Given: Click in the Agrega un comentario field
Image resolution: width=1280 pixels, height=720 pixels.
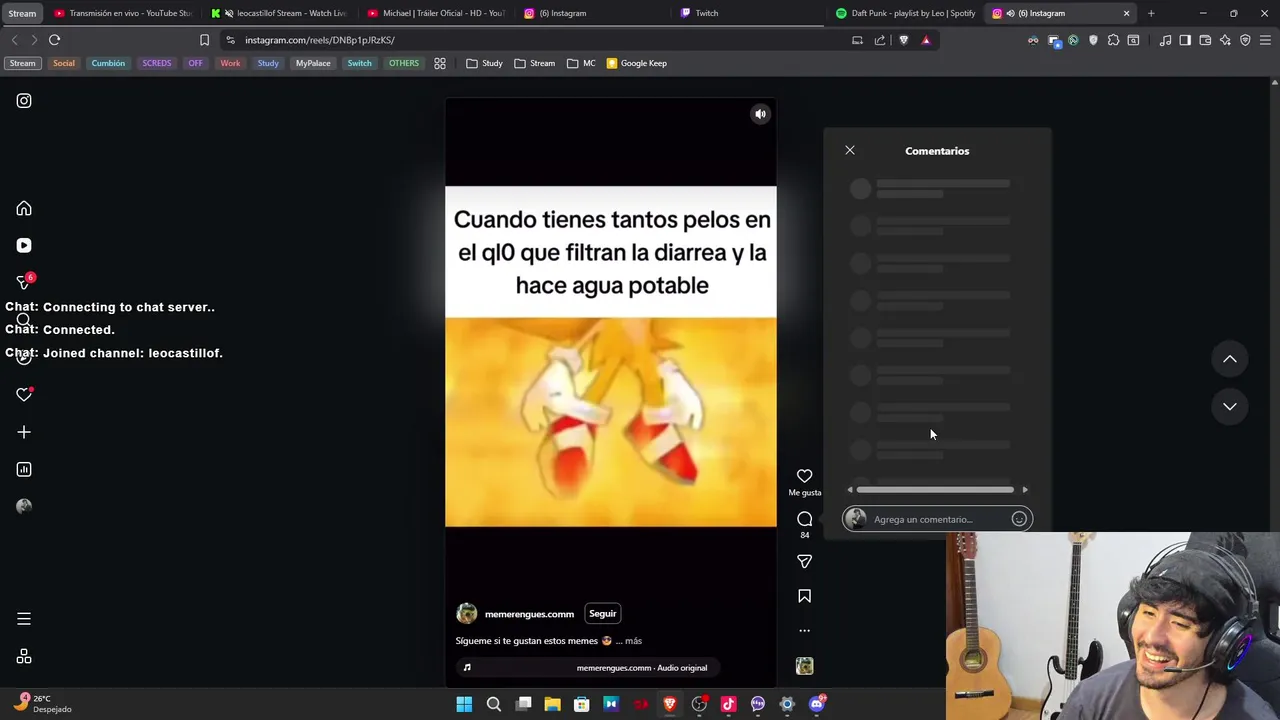Looking at the screenshot, I should tap(938, 519).
